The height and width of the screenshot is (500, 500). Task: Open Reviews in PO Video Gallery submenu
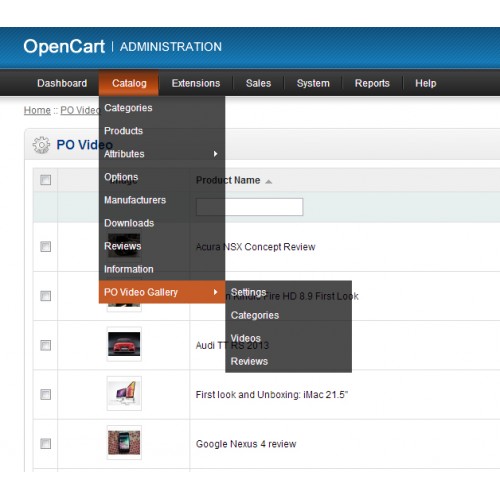point(289,361)
